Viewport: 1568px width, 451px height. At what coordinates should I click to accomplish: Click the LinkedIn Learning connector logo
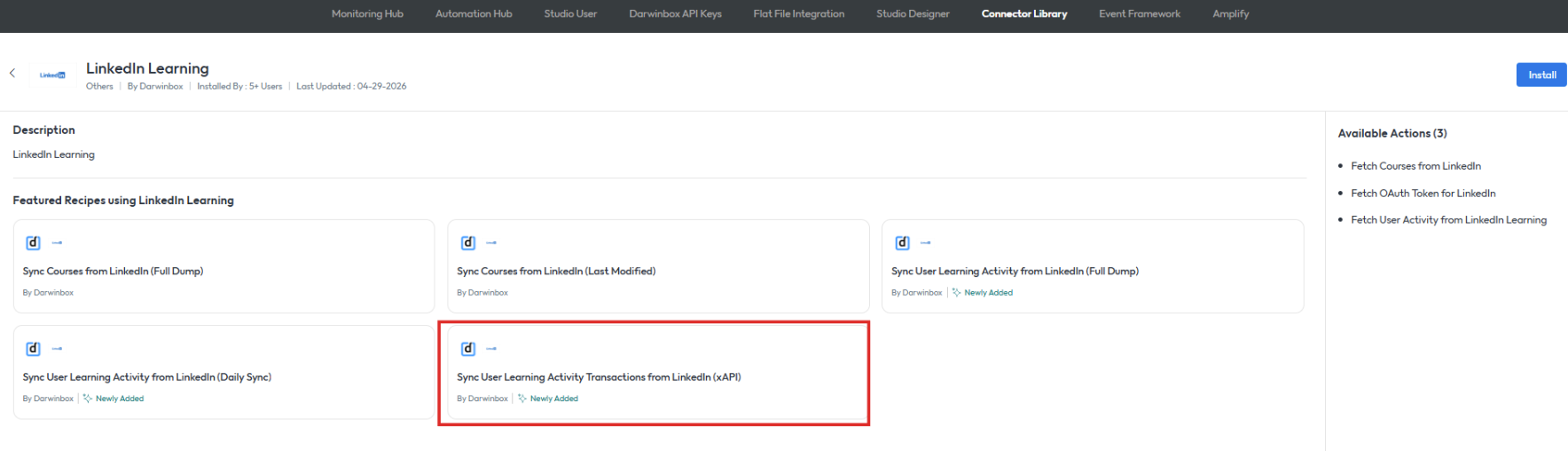[52, 75]
